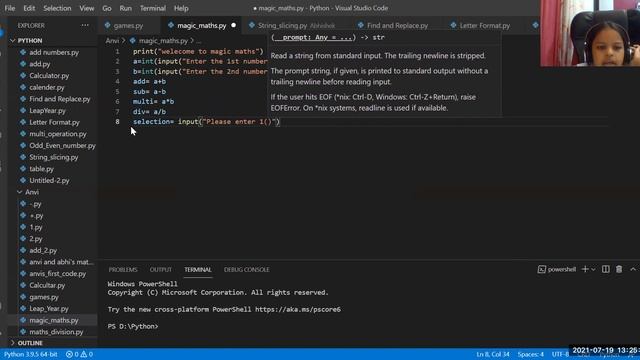Screen dimensions: 640x360
Task: Maximize panel with caret-up icon
Action: [x=633, y=269]
